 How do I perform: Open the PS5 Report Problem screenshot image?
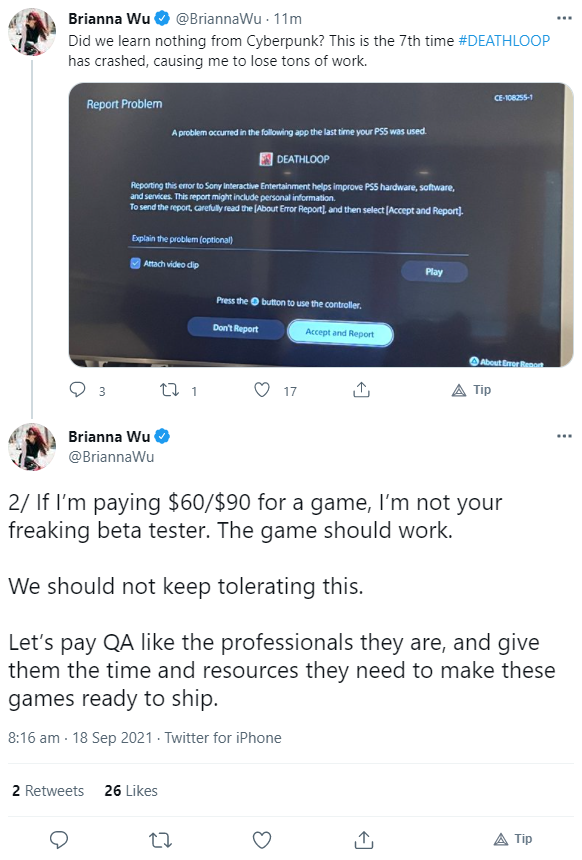click(x=321, y=225)
